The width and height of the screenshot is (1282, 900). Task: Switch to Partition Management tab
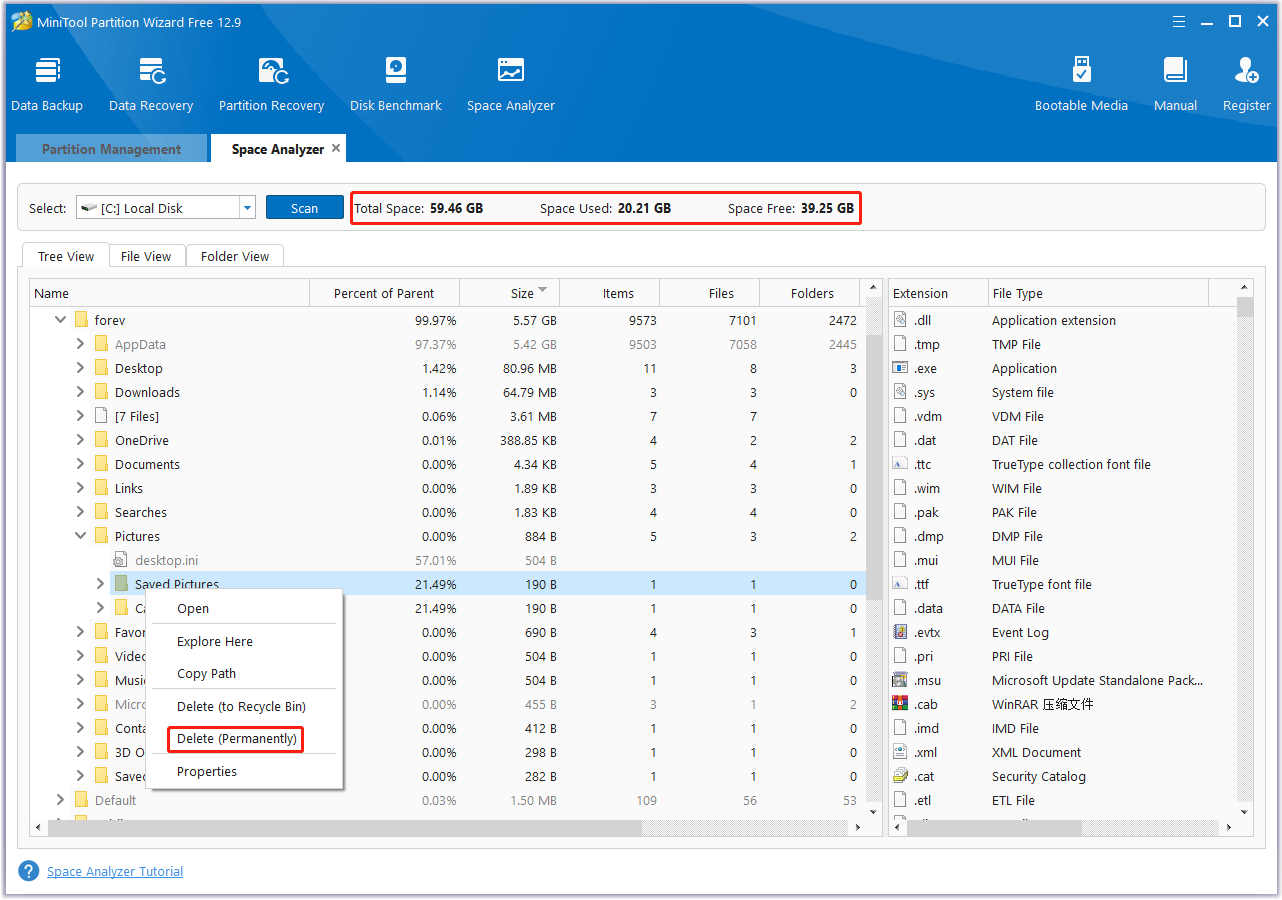pos(112,149)
